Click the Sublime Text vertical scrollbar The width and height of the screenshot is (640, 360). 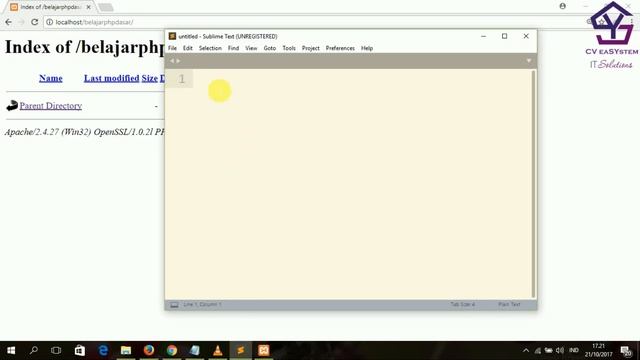pyautogui.click(x=533, y=184)
